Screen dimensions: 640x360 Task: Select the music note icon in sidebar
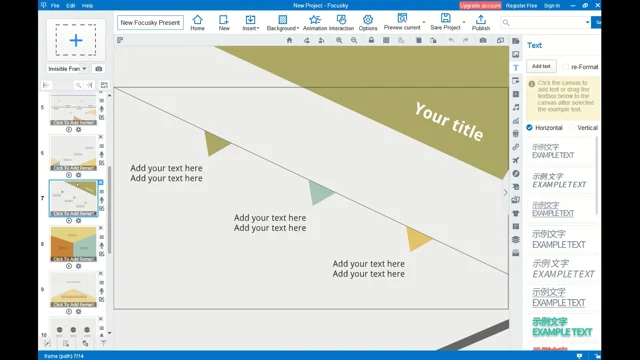[516, 107]
